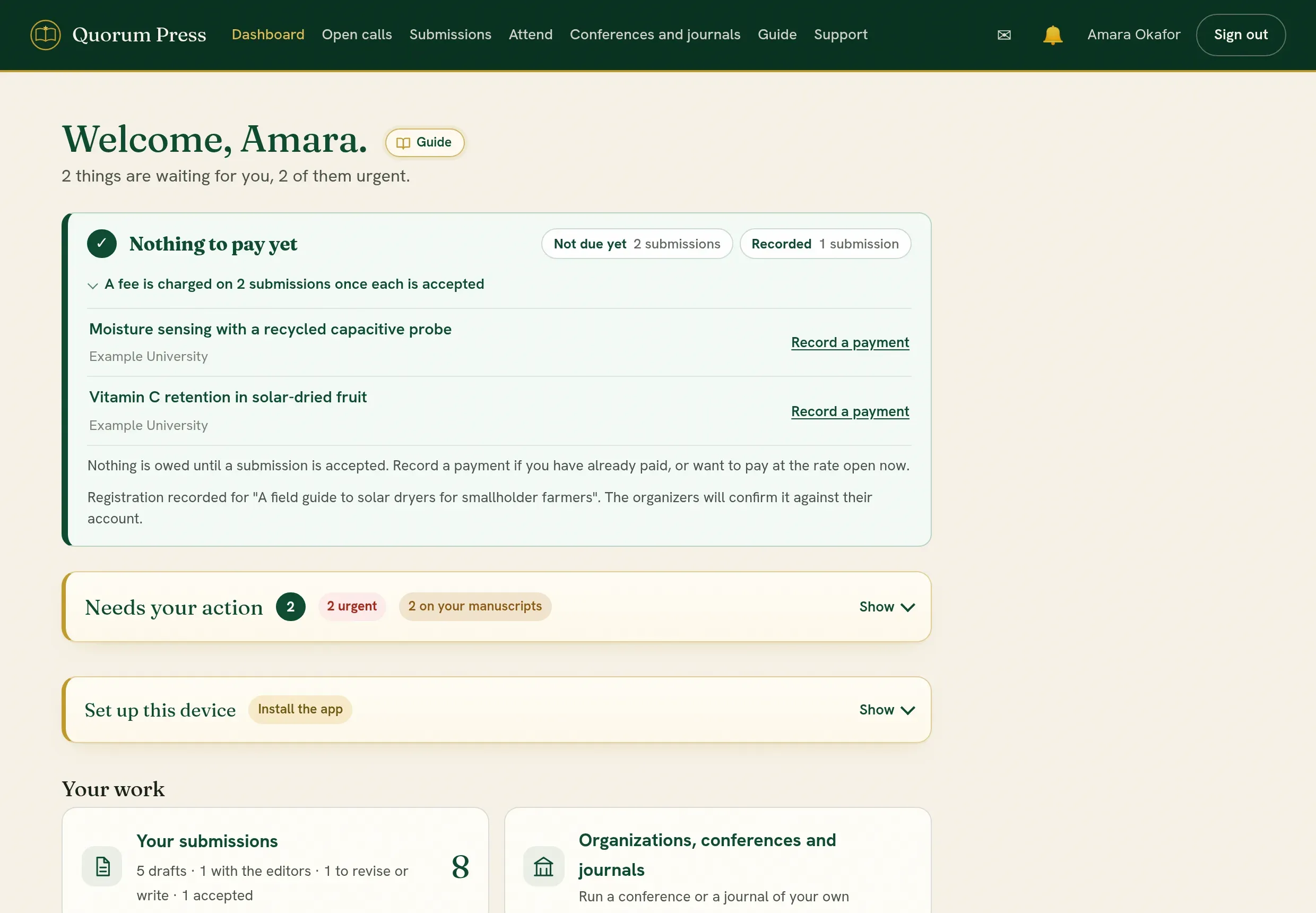Open notifications bell icon

pyautogui.click(x=1052, y=35)
